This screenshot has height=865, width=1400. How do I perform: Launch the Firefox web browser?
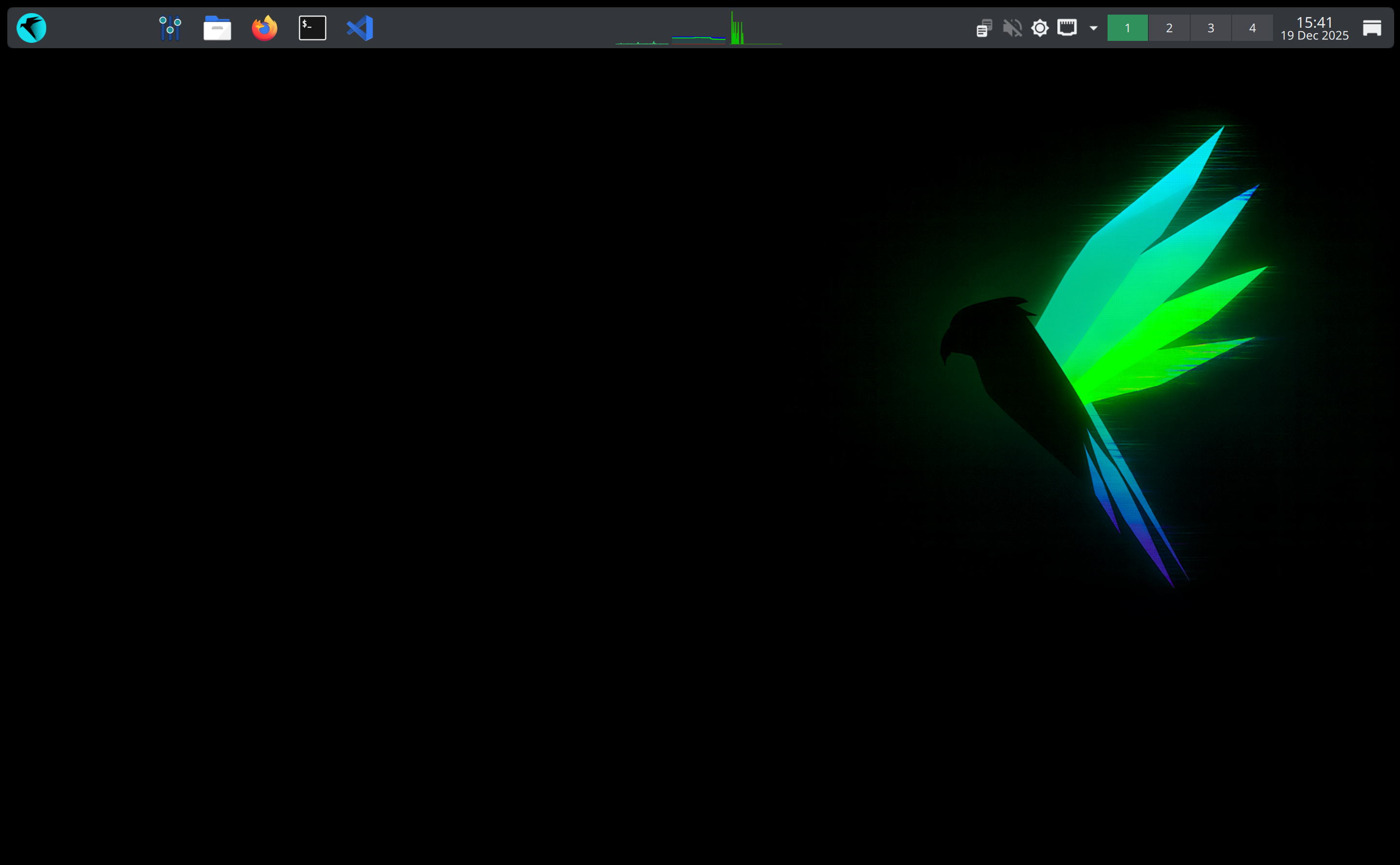(264, 27)
